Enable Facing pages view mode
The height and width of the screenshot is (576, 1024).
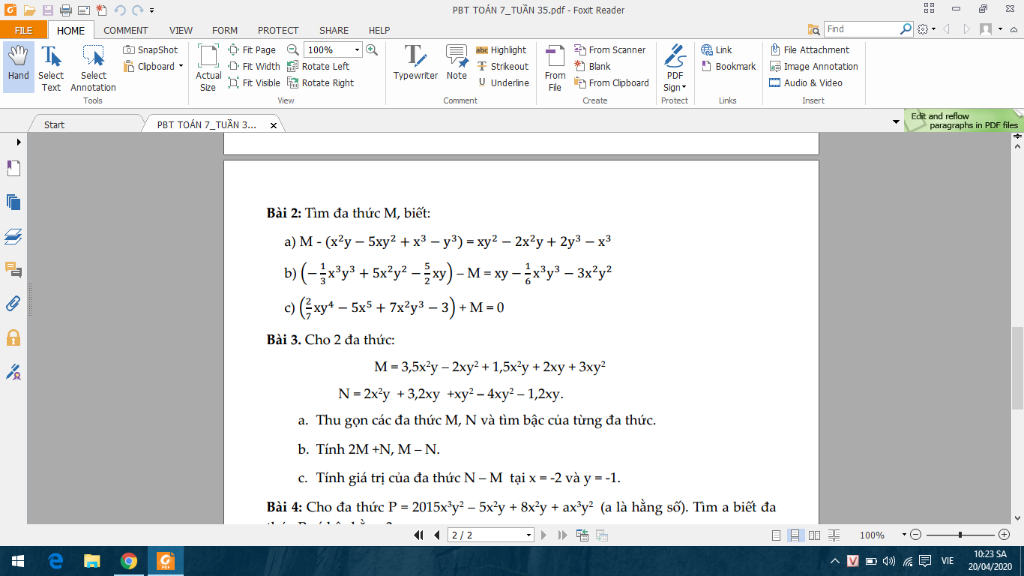(x=814, y=535)
